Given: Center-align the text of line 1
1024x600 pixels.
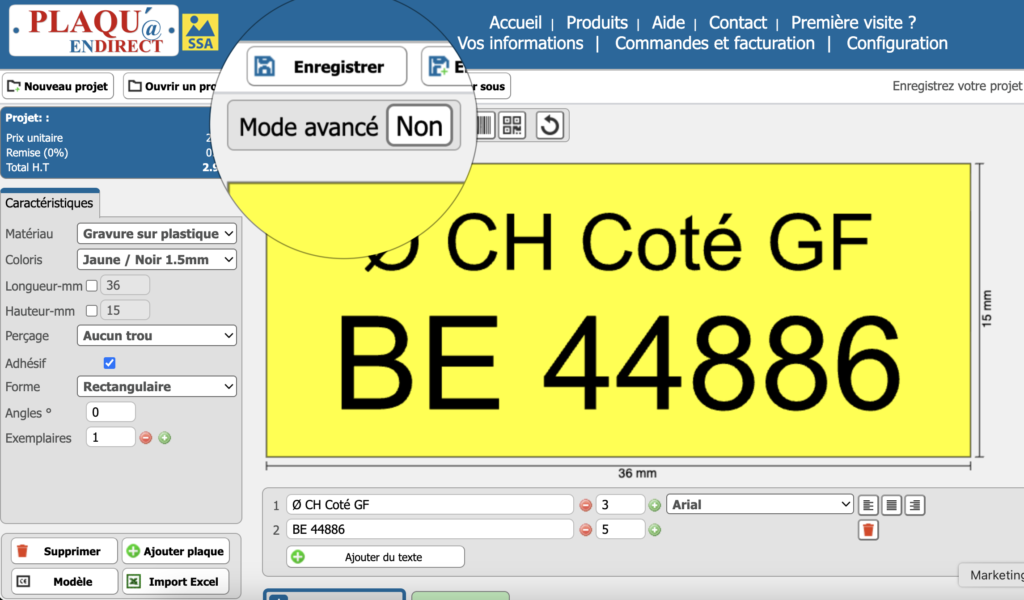Looking at the screenshot, I should (x=892, y=505).
